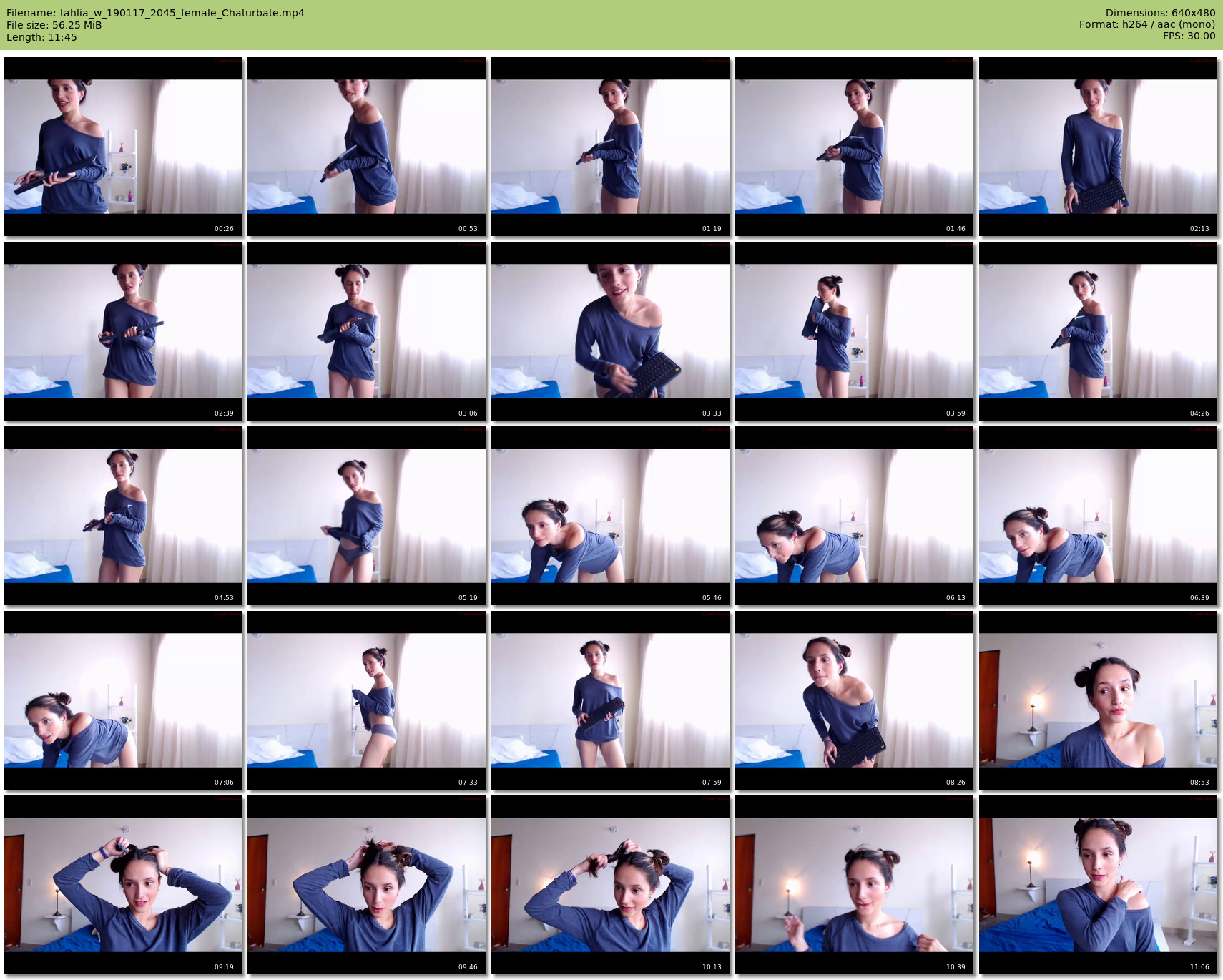The image size is (1223, 980).
Task: Click the "Length: 11:45" text
Action: point(41,37)
